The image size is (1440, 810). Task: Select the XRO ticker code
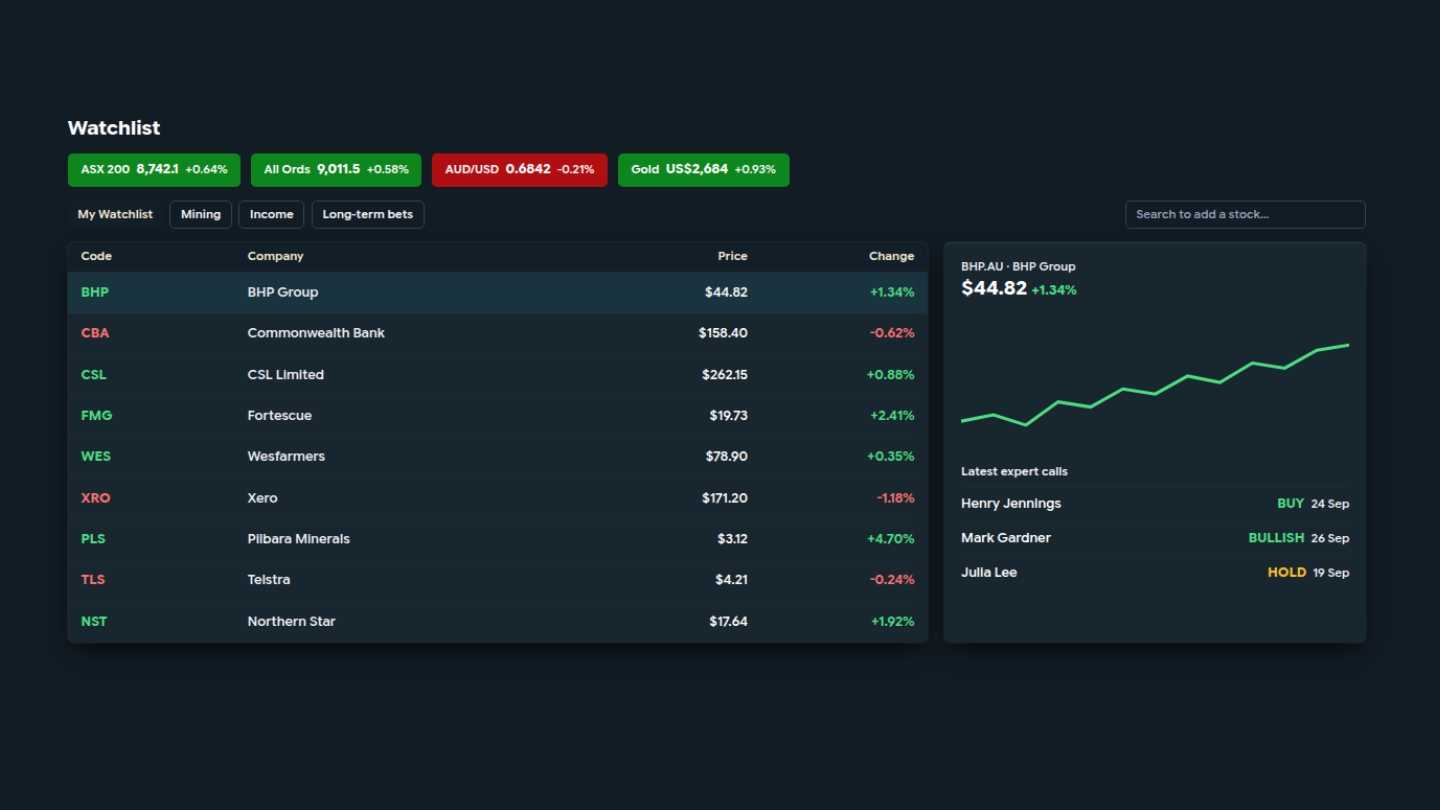[96, 498]
